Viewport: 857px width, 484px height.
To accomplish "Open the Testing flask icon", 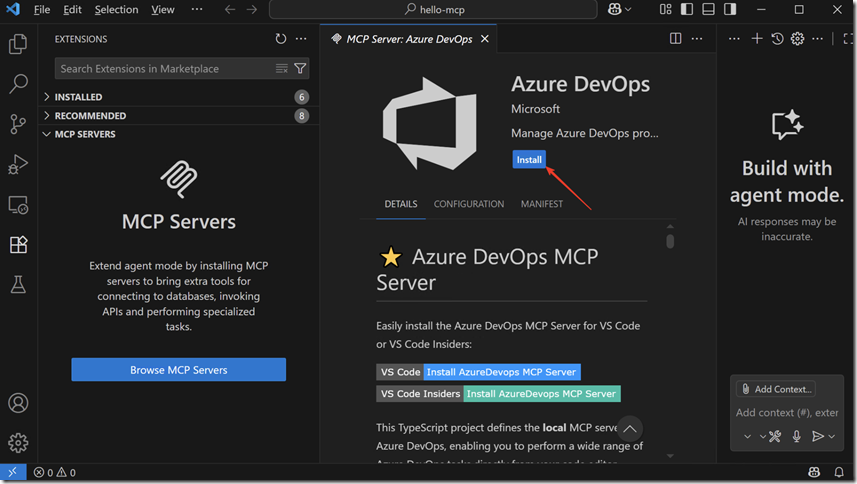I will (18, 285).
